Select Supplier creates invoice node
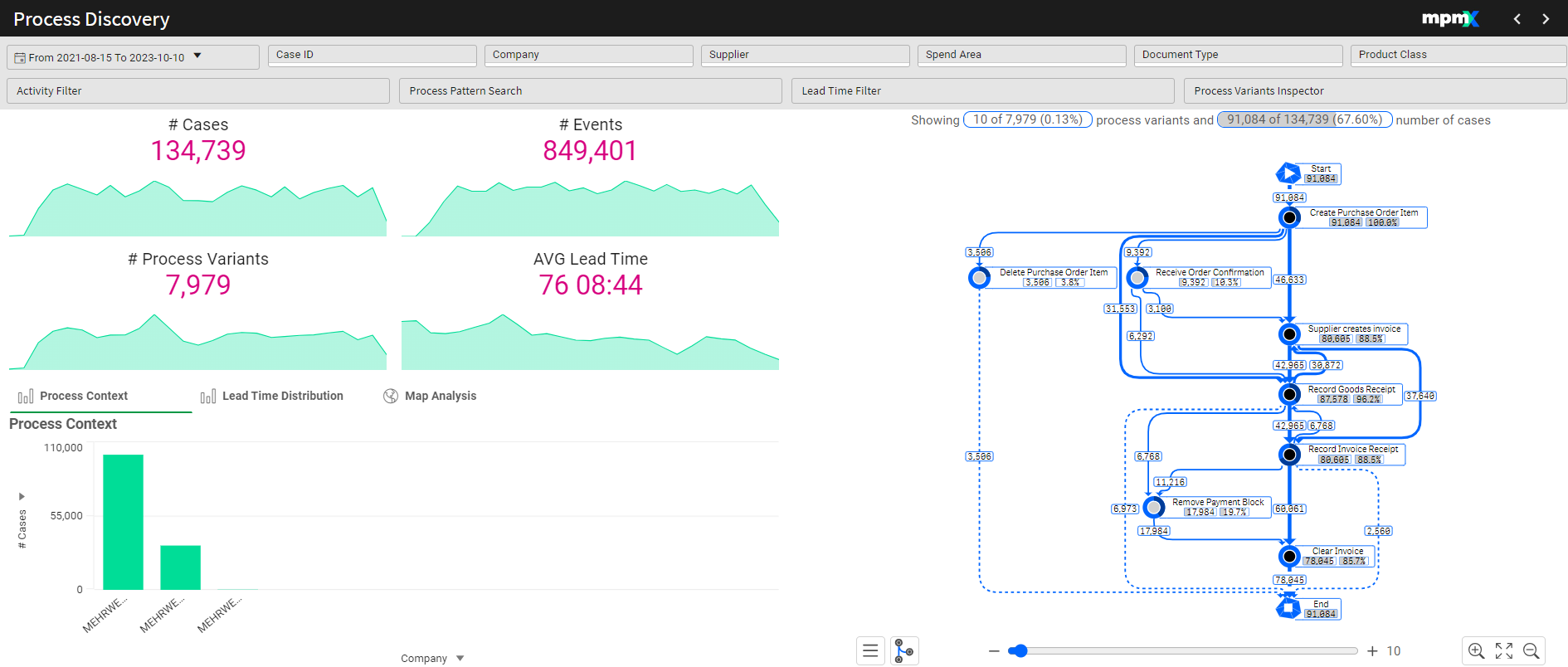 click(1289, 334)
